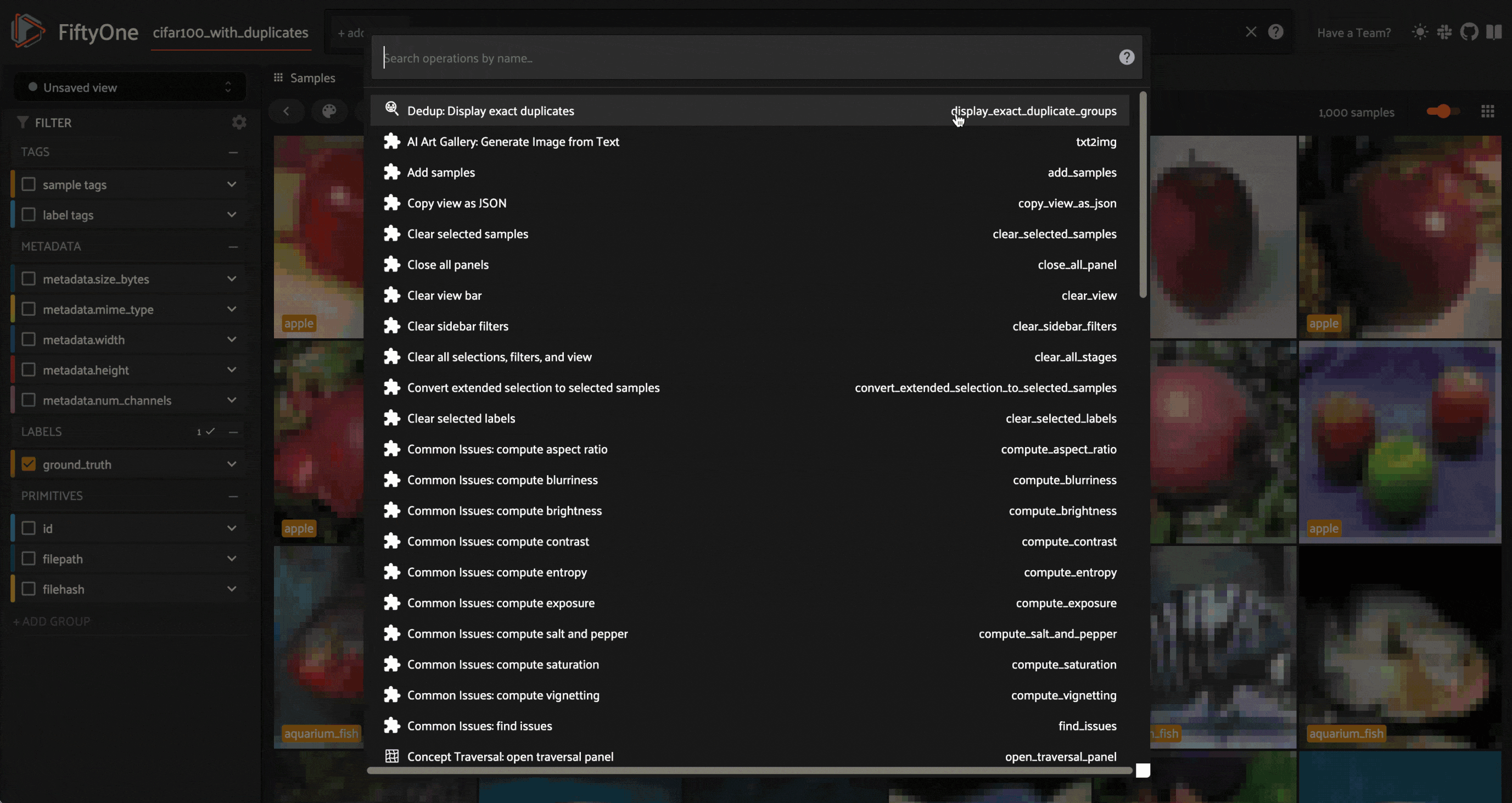Image resolution: width=1512 pixels, height=803 pixels.
Task: Click the Have a Team? link
Action: point(1353,33)
